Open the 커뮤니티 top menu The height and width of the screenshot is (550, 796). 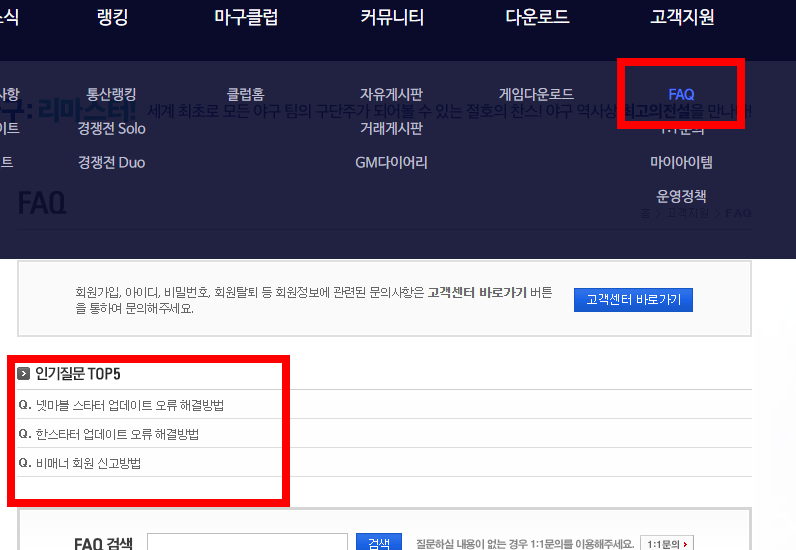[x=392, y=17]
